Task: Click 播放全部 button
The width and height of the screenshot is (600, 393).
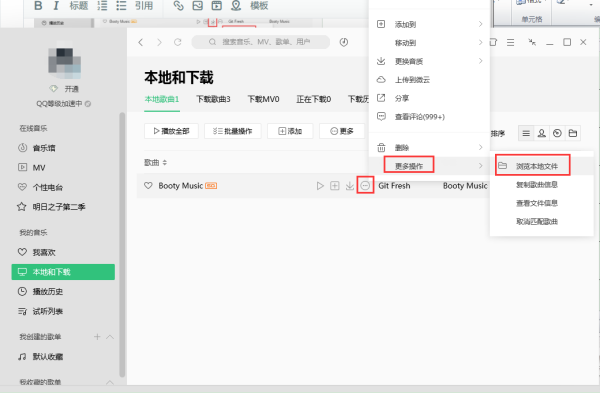Action: [171, 131]
